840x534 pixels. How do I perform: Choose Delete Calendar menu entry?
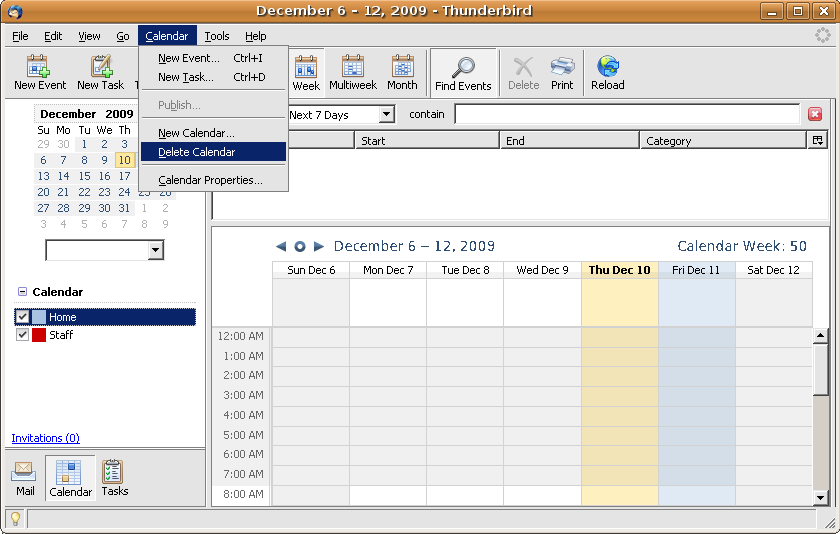click(x=213, y=152)
